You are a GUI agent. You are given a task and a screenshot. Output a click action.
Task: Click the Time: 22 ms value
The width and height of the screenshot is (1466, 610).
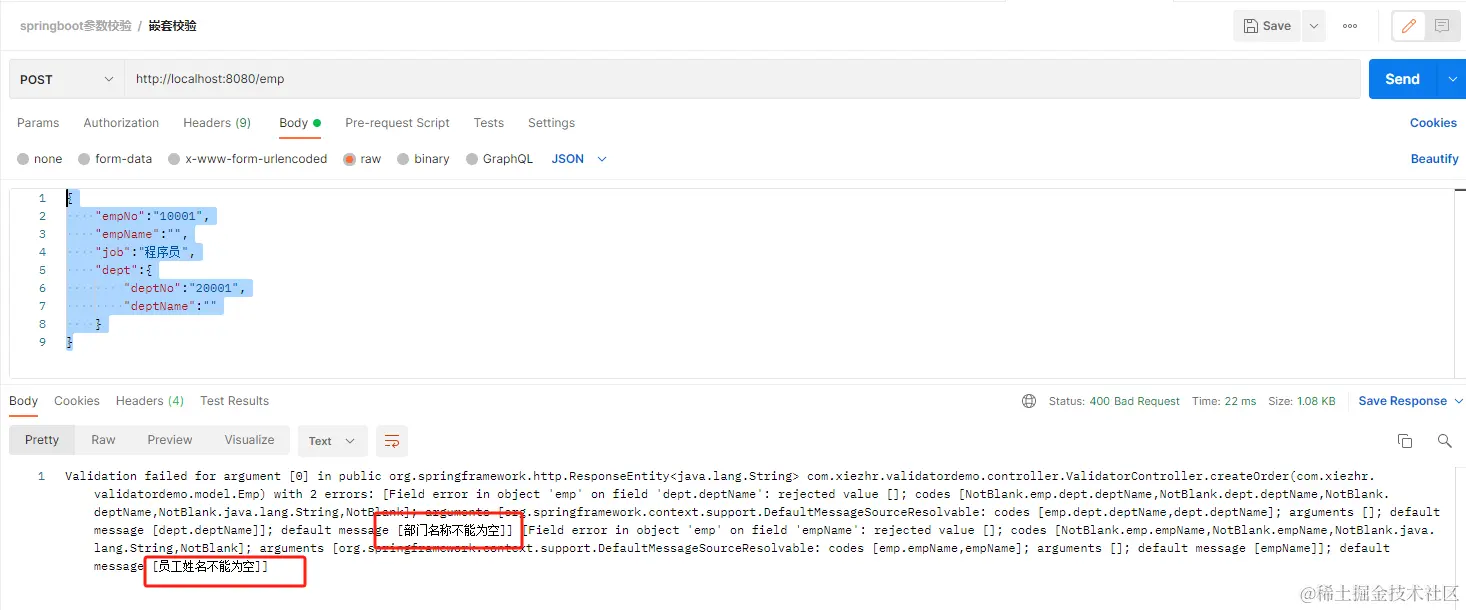[1224, 401]
